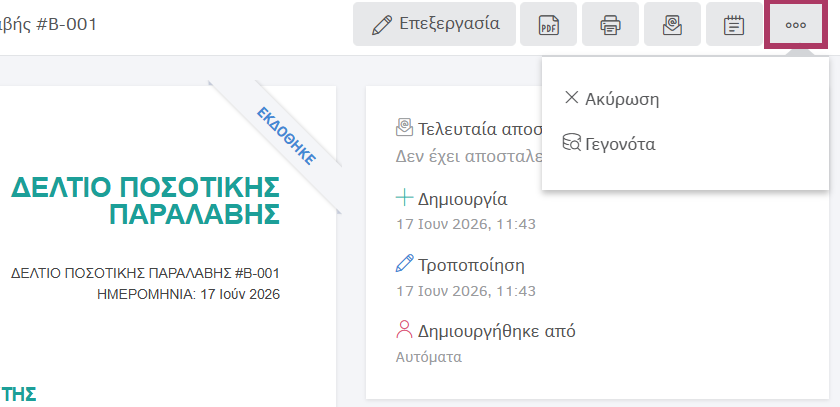Send document by email icon
Image resolution: width=840 pixels, height=407 pixels.
pos(672,24)
